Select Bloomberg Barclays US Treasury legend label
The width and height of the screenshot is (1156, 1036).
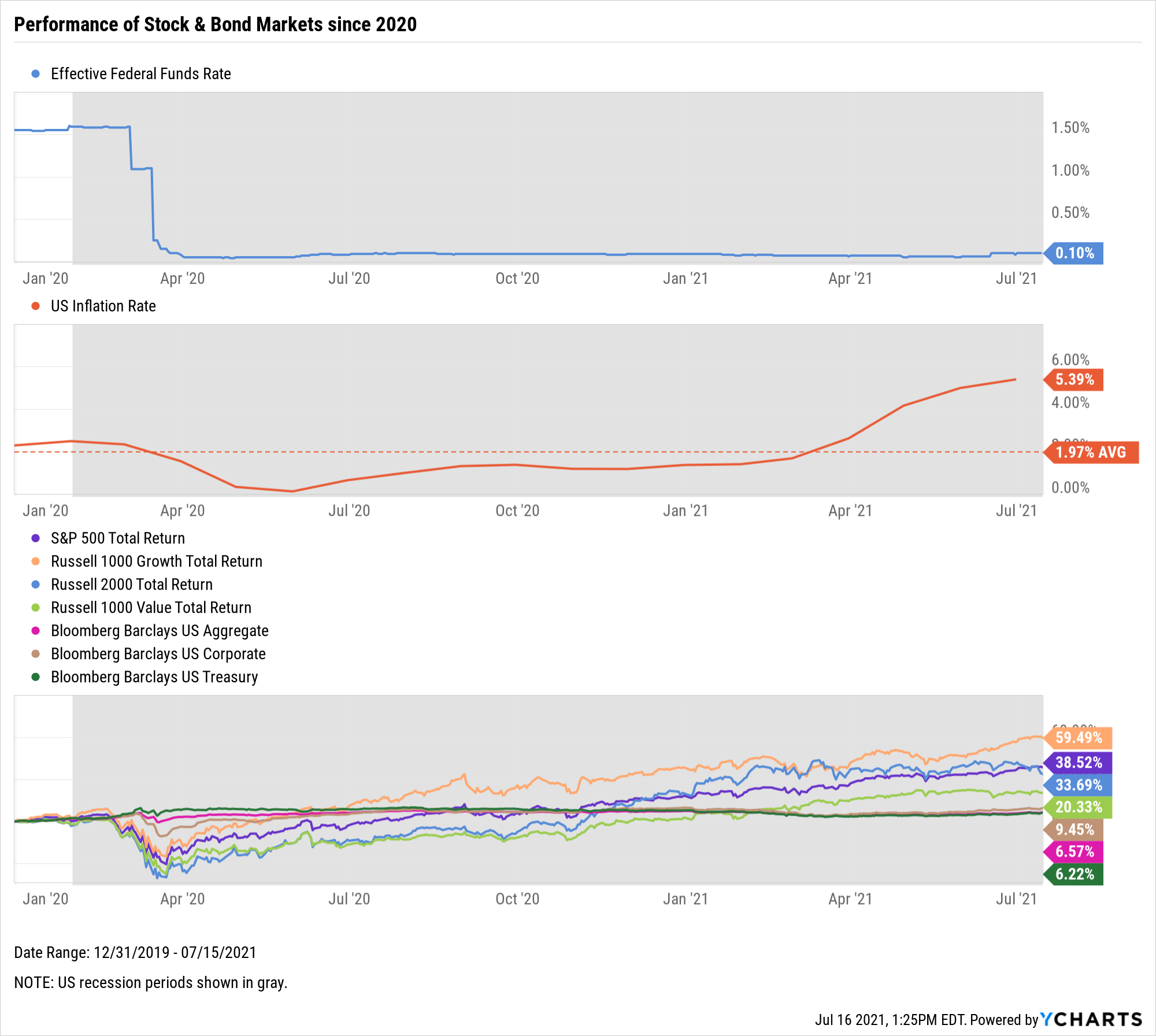click(x=154, y=677)
